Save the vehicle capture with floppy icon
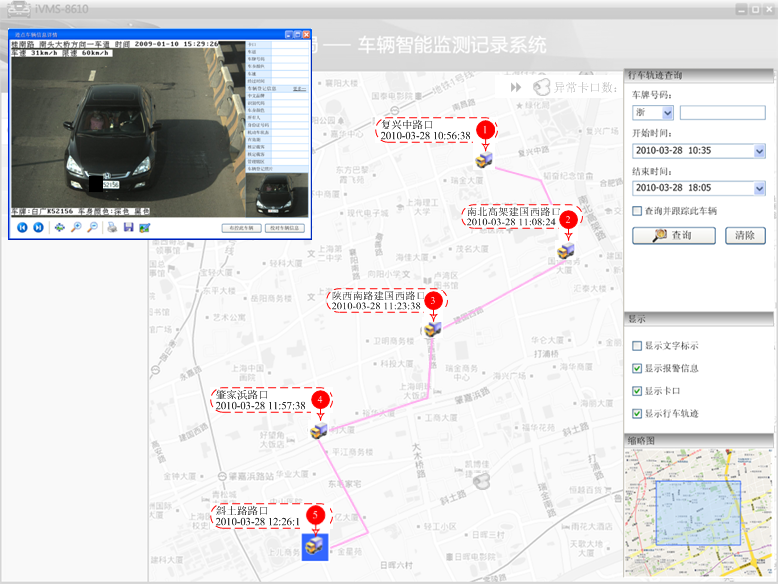Screen dimensions: 778x584 [129, 227]
